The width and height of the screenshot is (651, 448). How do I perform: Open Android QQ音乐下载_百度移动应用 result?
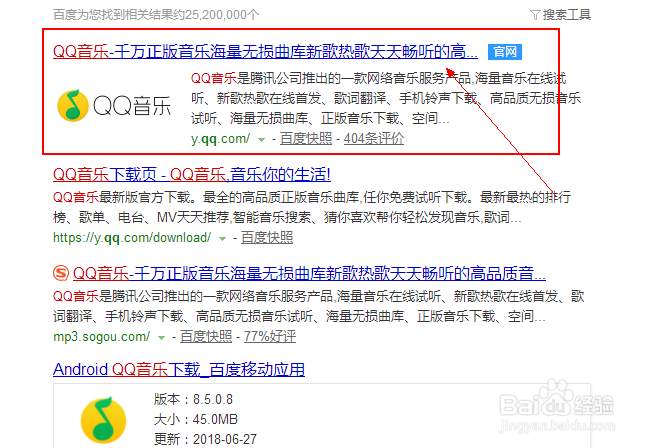(x=179, y=370)
